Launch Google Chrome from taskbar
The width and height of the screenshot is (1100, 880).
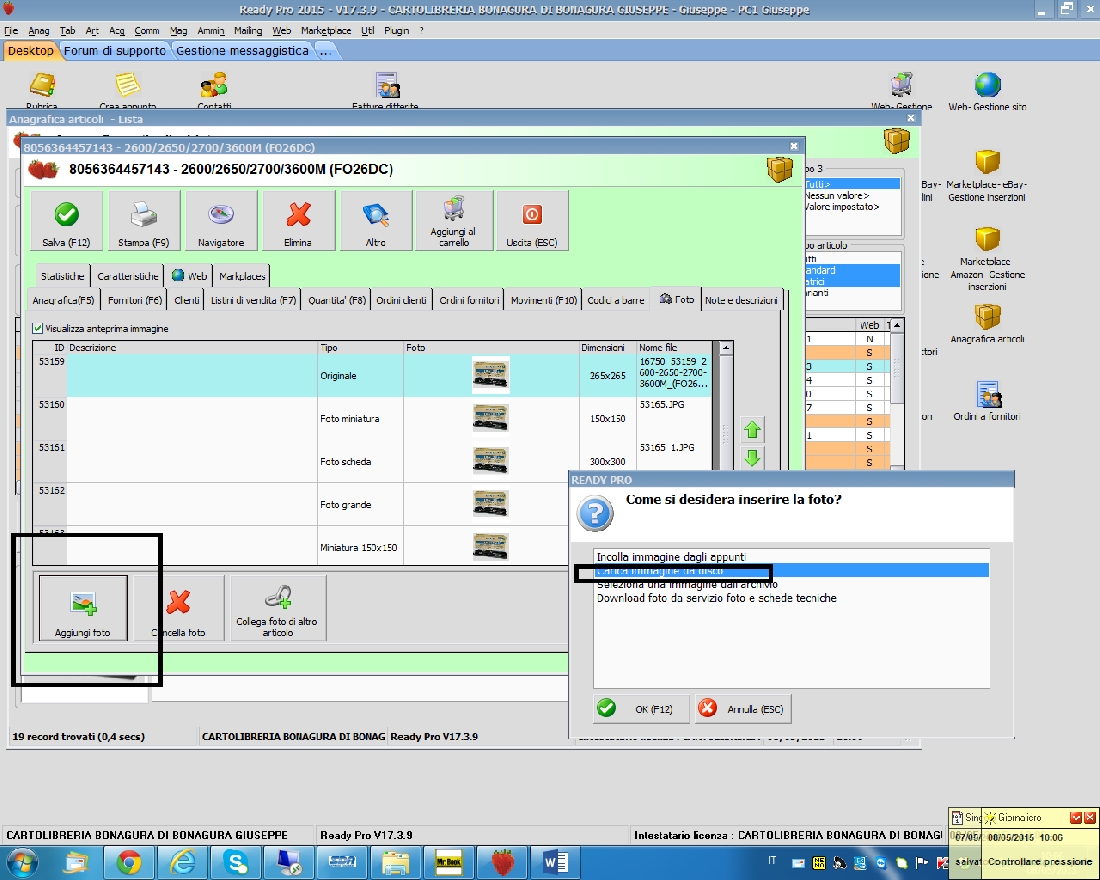point(129,862)
